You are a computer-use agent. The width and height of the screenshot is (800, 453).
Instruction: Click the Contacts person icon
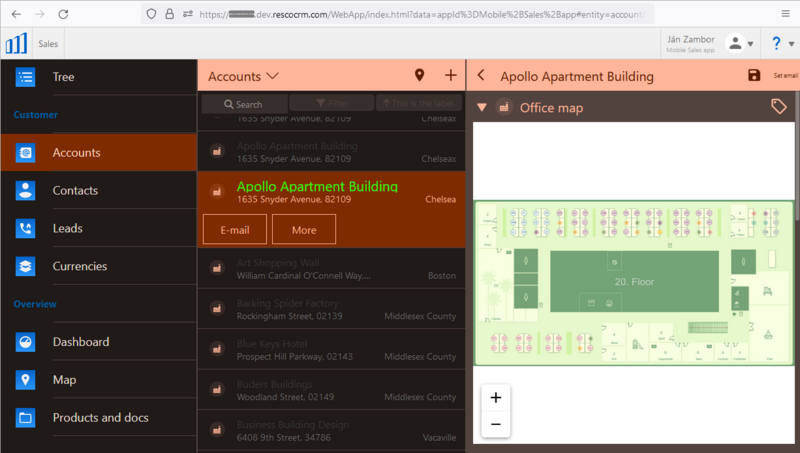pos(25,190)
